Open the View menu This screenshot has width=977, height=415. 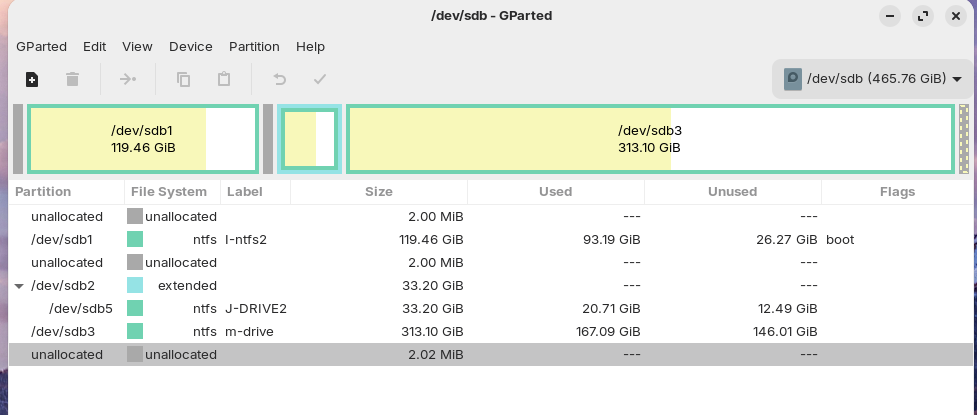coord(137,46)
